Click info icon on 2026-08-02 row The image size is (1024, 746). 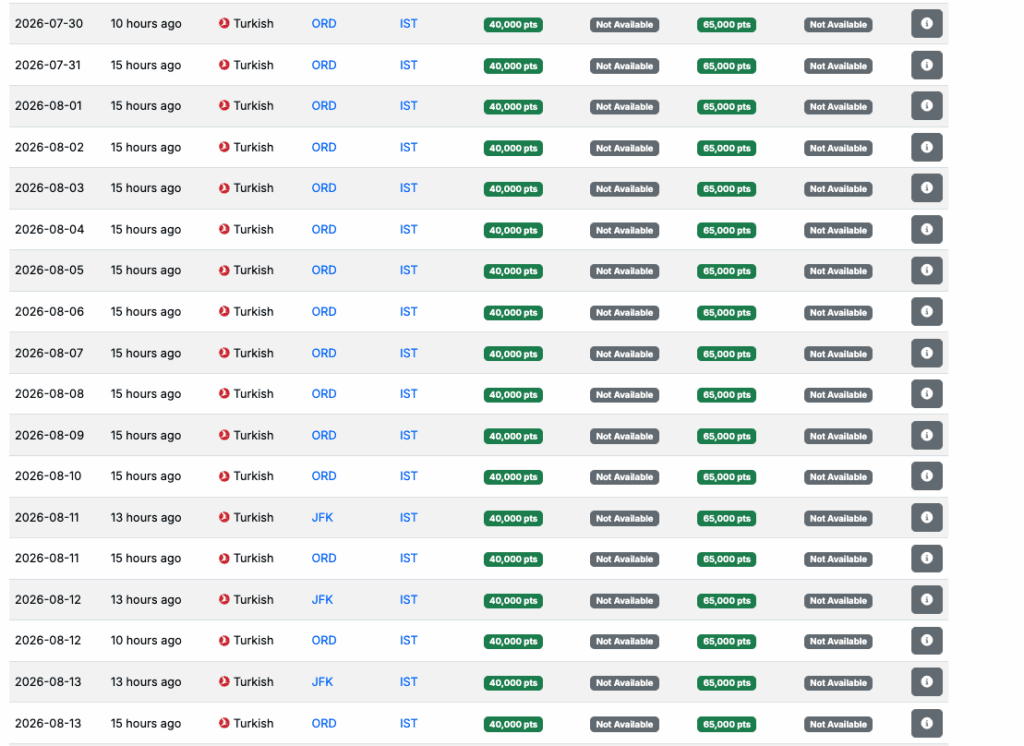pos(926,147)
